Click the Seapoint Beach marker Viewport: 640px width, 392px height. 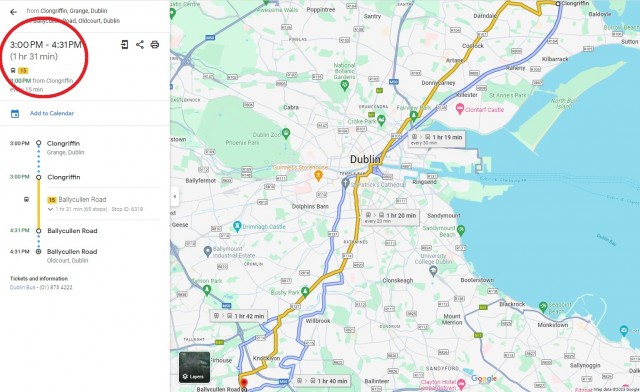543,306
